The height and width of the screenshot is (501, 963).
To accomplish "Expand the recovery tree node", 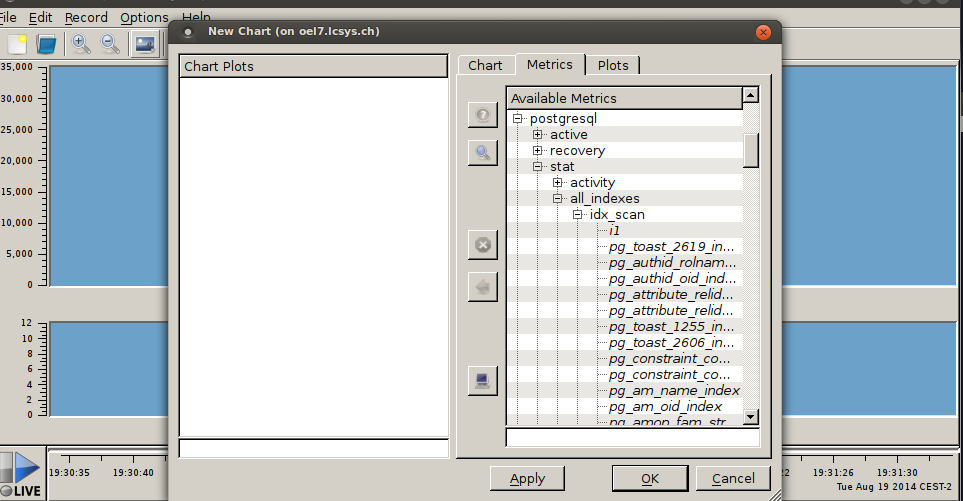I will (x=538, y=151).
